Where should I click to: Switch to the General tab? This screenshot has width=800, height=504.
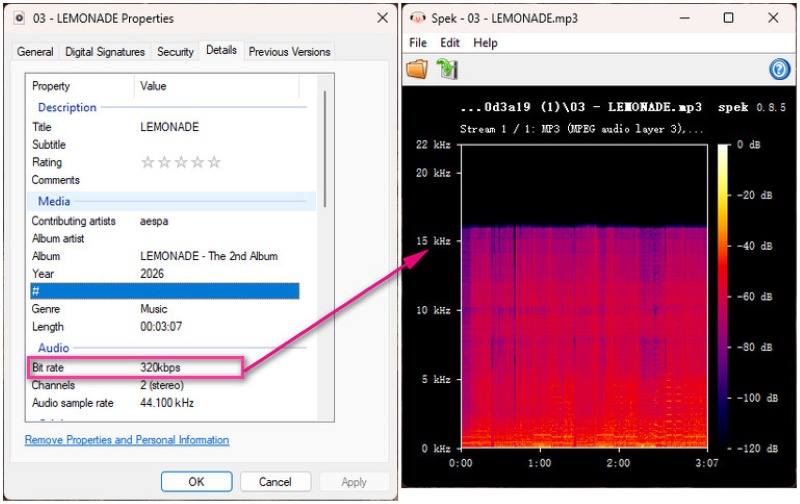click(x=35, y=52)
